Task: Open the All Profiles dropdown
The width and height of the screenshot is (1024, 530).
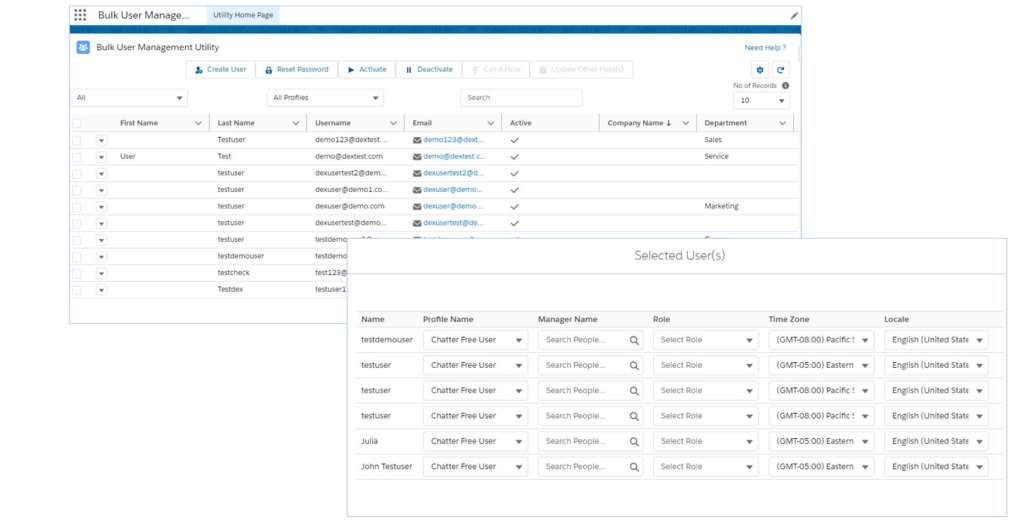Action: pos(326,98)
